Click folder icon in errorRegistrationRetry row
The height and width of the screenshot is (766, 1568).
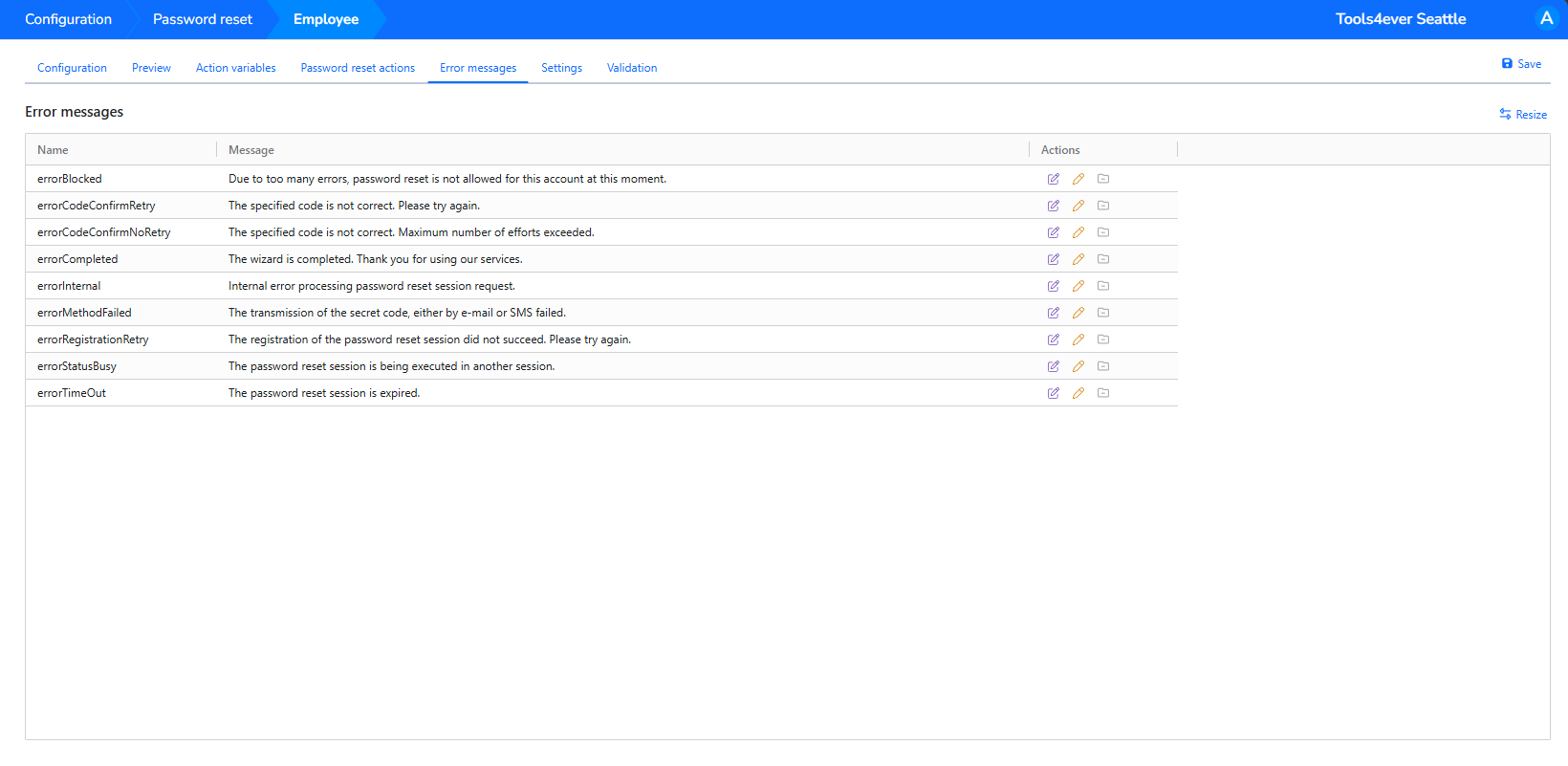[1103, 339]
